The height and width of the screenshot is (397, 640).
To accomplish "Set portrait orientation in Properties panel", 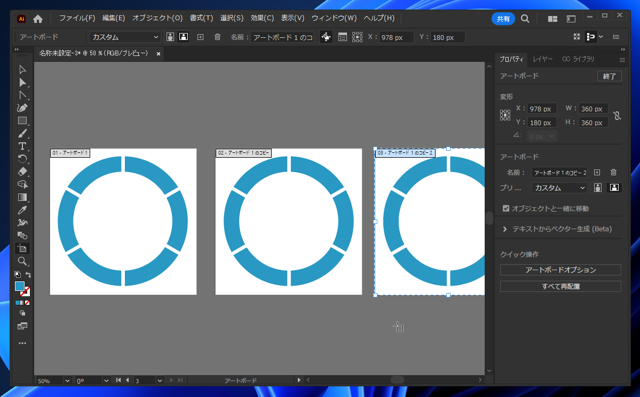I will [598, 188].
